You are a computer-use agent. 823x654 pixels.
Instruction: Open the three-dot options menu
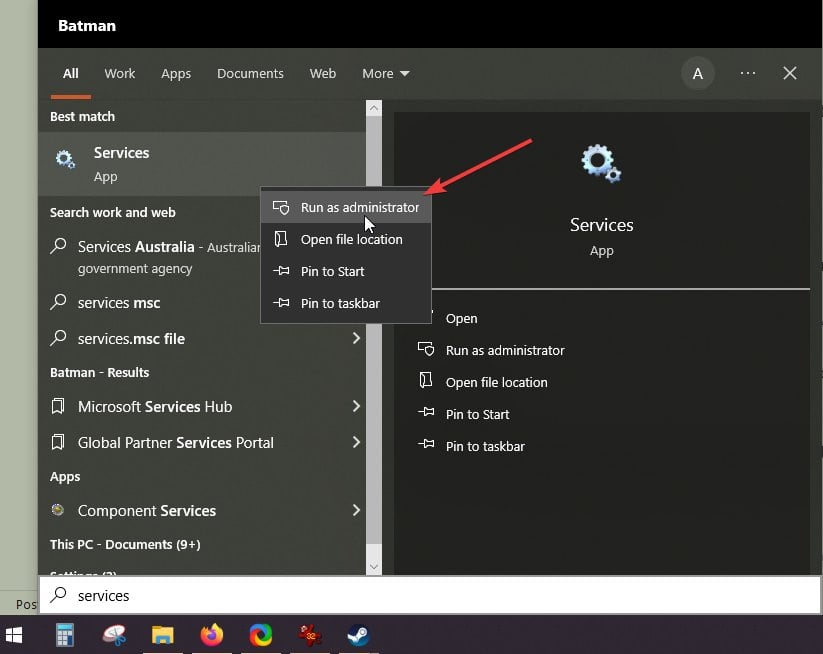coord(747,73)
